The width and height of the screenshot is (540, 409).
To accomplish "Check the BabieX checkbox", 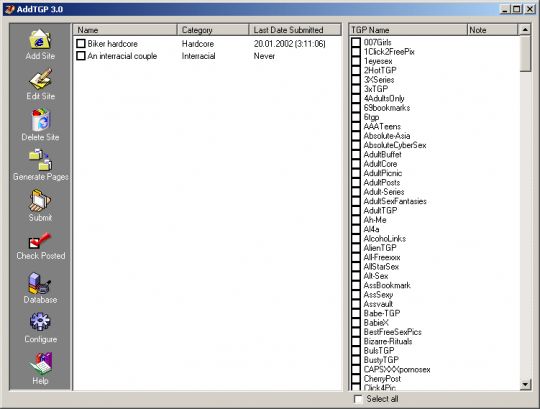I will point(356,323).
